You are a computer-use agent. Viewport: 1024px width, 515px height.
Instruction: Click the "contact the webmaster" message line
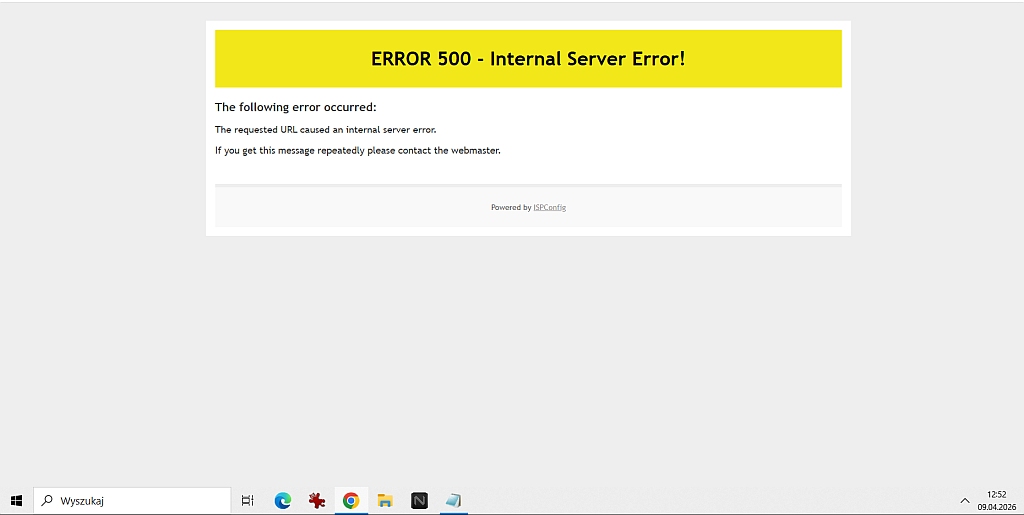tap(357, 151)
